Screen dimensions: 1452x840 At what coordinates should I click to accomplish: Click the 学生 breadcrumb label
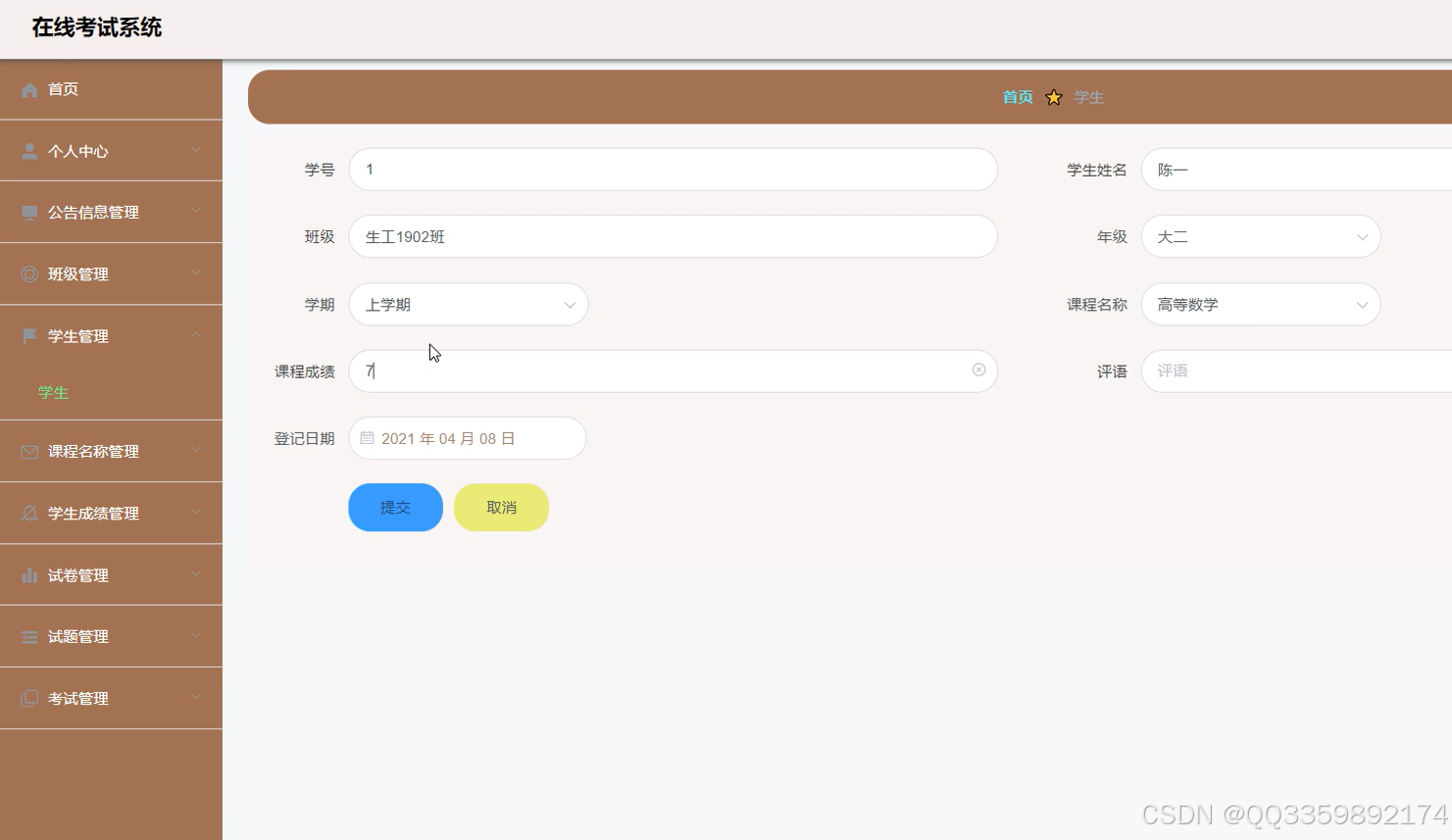coord(1089,97)
